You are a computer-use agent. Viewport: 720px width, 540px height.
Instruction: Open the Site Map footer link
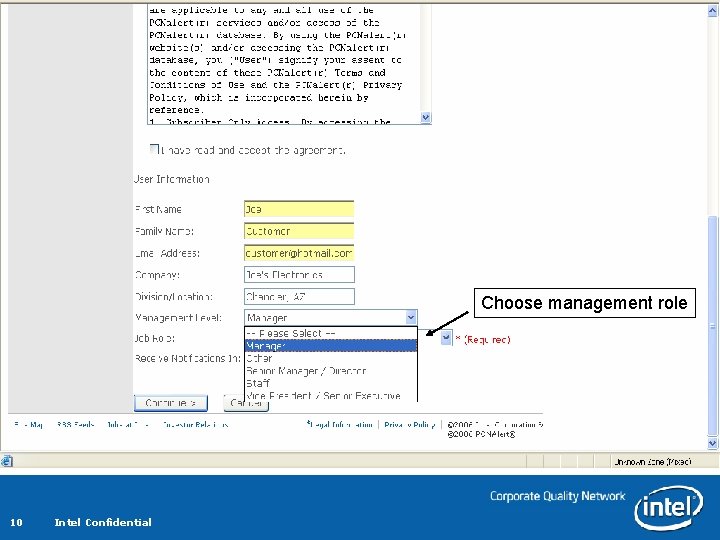[28, 425]
